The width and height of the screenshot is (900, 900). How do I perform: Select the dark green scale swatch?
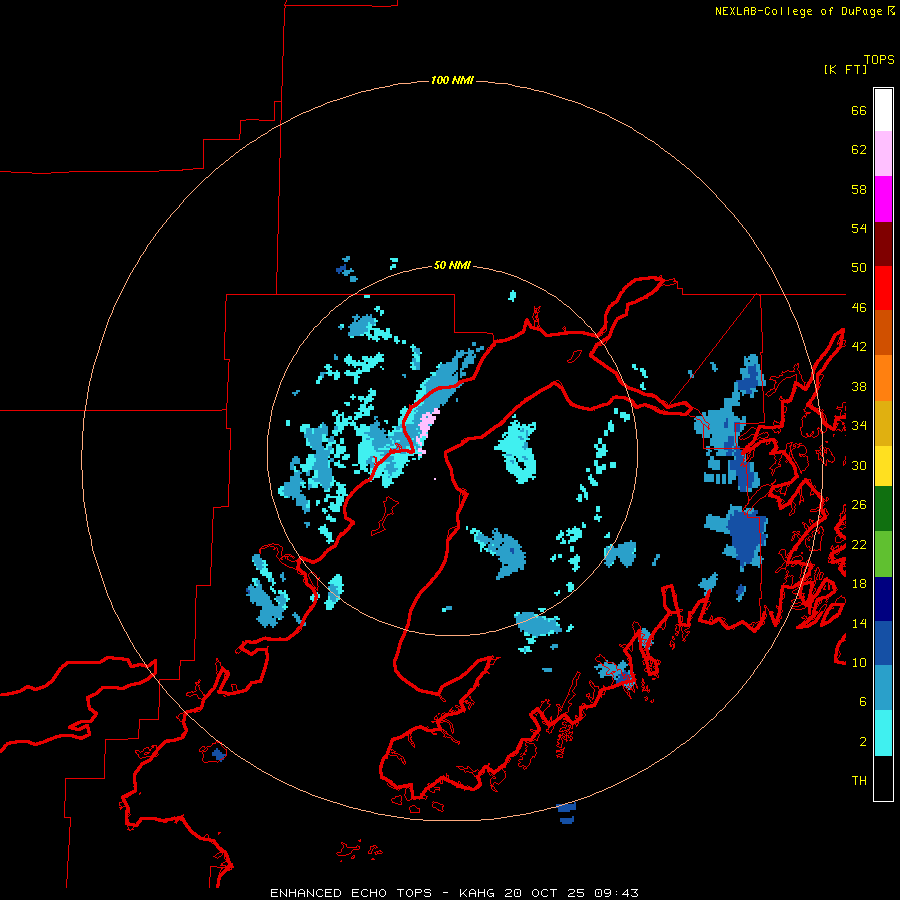tap(883, 509)
